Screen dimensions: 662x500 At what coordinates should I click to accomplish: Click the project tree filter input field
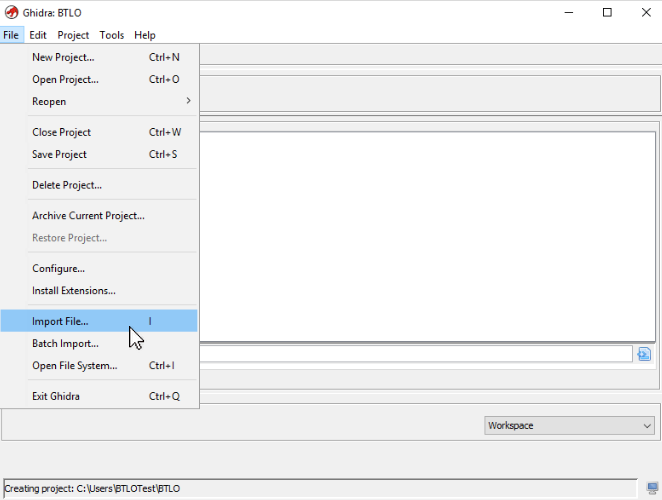pos(416,354)
